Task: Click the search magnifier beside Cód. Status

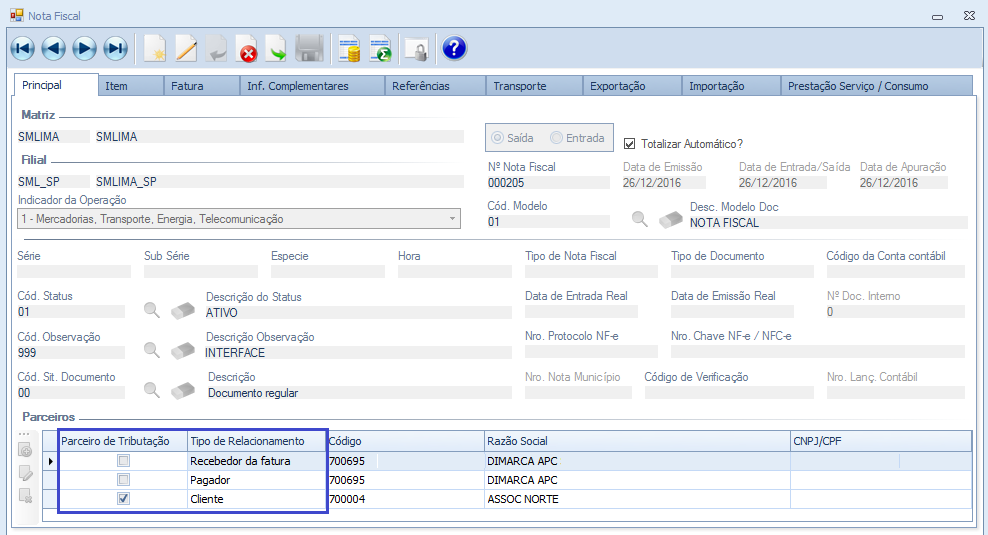Action: (x=152, y=311)
